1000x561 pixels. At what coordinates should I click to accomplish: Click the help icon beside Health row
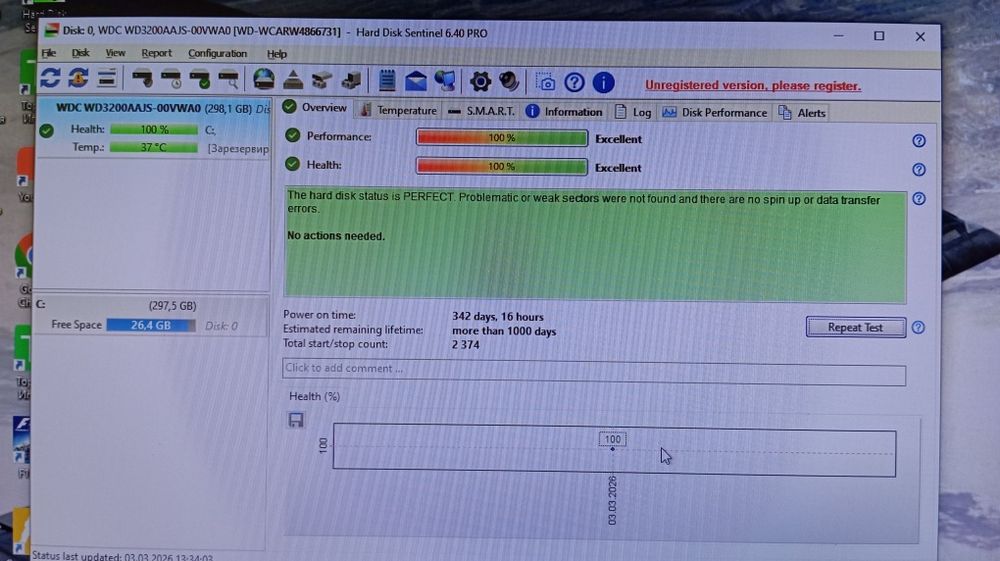click(x=918, y=170)
